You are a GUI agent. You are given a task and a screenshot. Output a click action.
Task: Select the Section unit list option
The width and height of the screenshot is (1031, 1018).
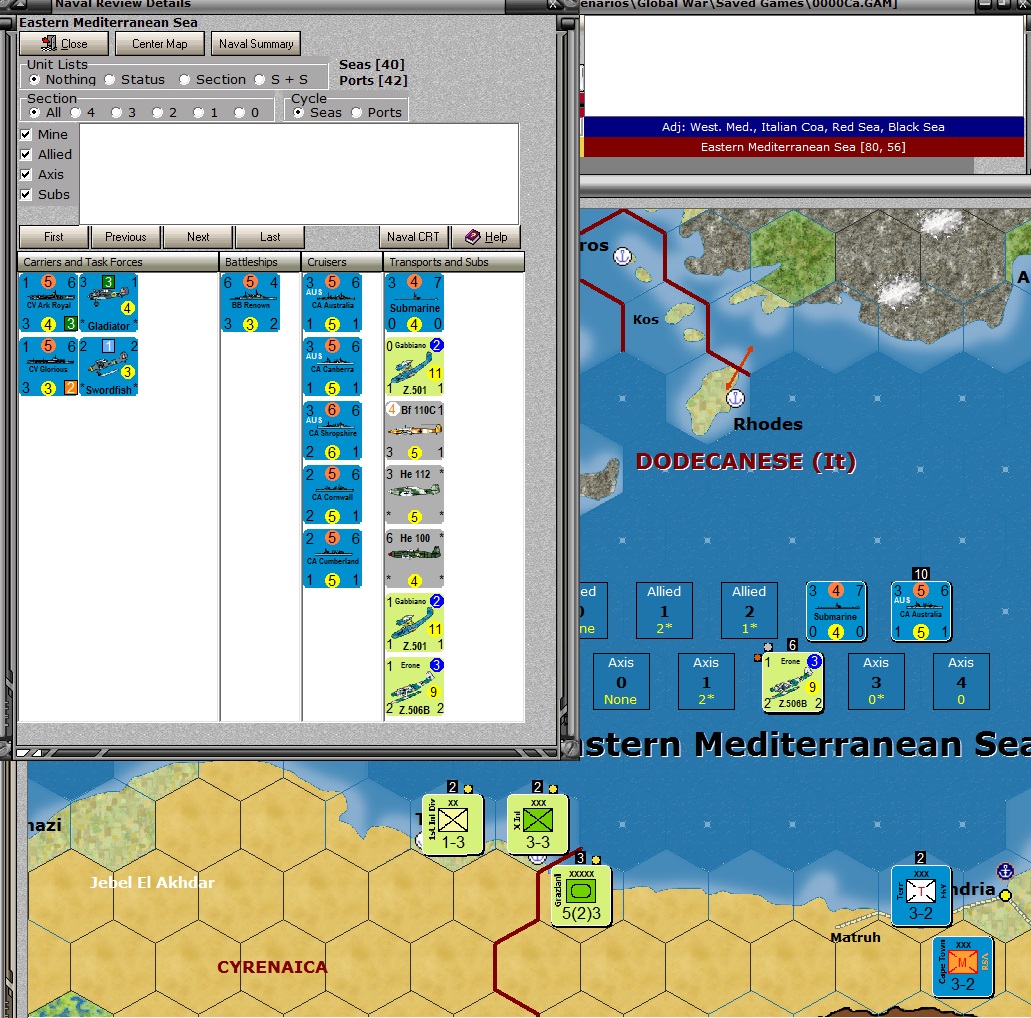pos(213,80)
